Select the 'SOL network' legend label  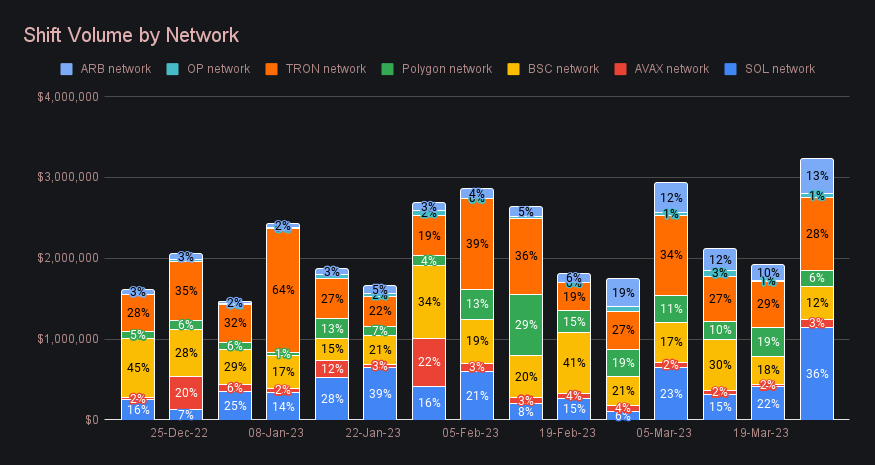click(x=778, y=69)
